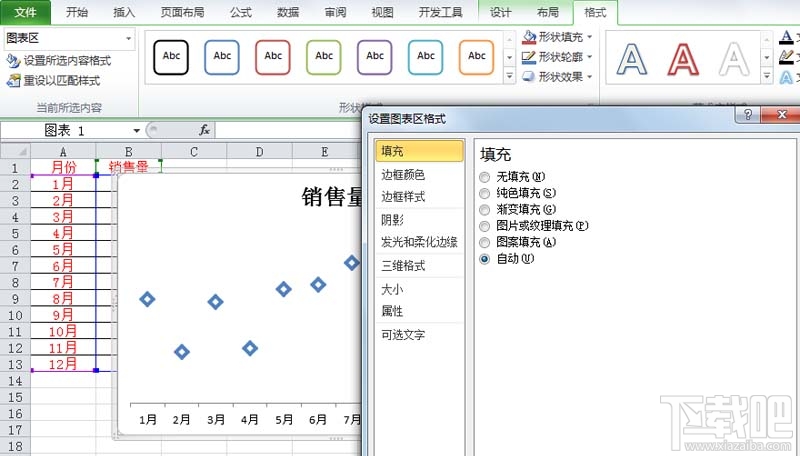The image size is (800, 456).
Task: Click the text outline pencil icon
Action: point(787,57)
